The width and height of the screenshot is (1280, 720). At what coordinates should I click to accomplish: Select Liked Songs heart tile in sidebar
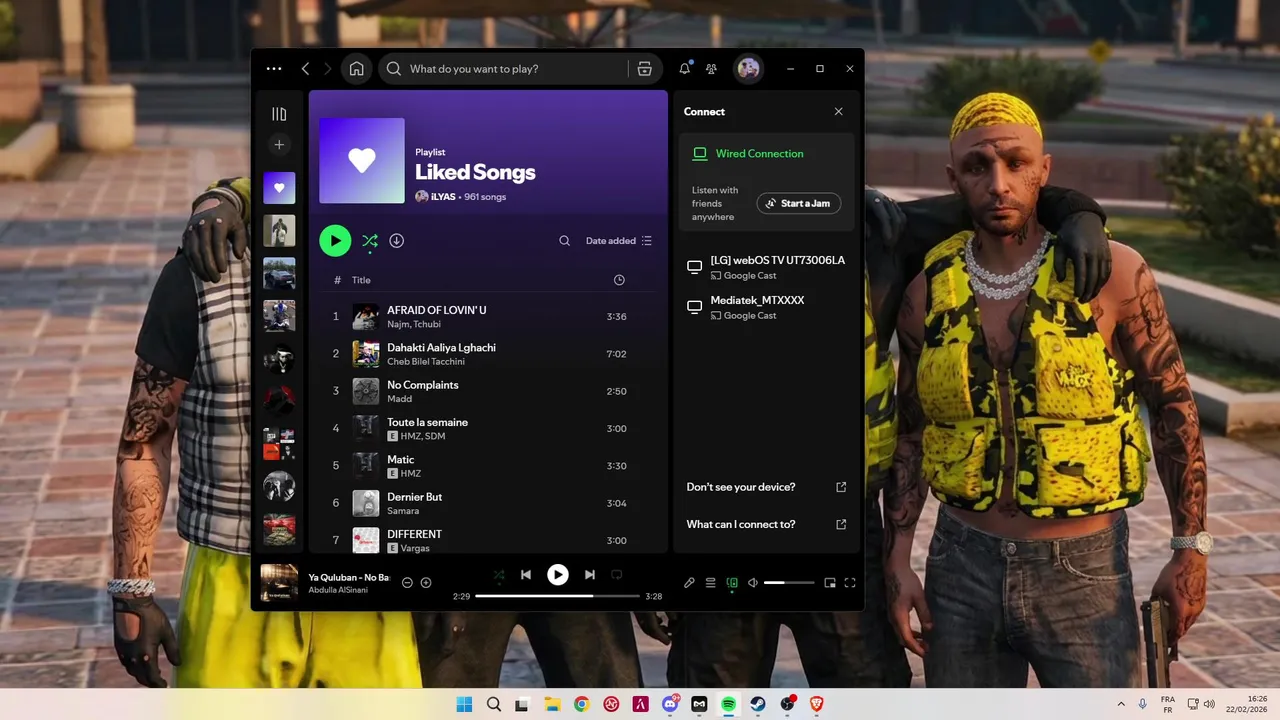pyautogui.click(x=279, y=188)
